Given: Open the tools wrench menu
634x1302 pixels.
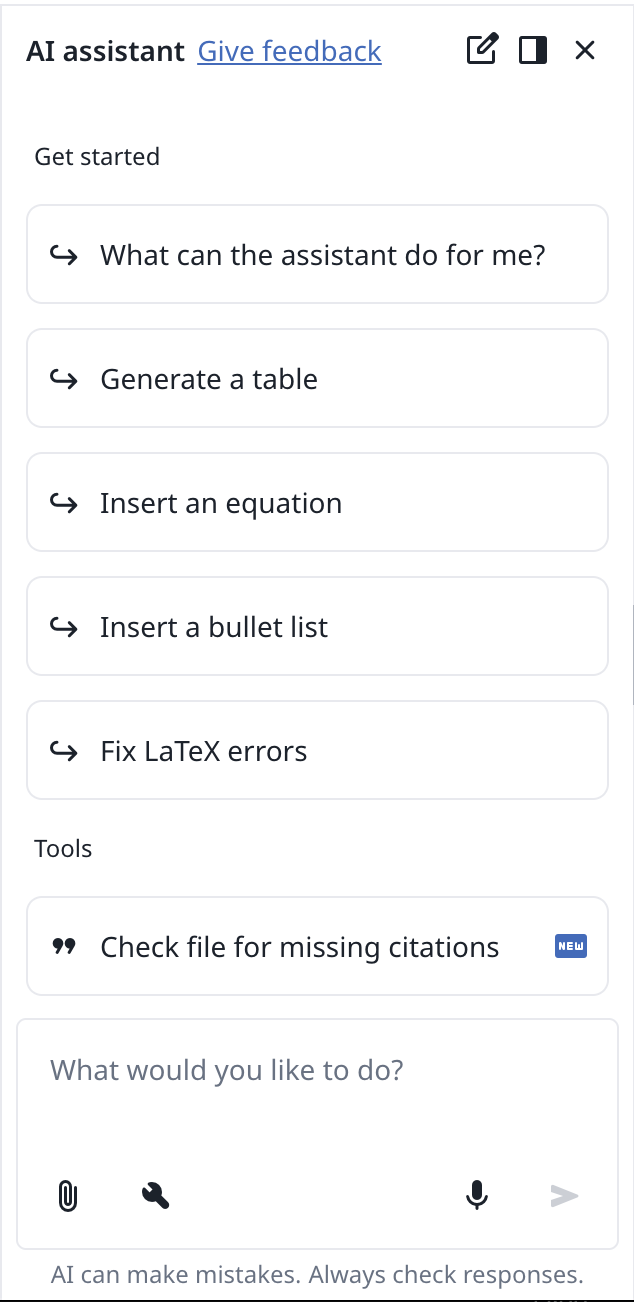Looking at the screenshot, I should (x=155, y=1196).
